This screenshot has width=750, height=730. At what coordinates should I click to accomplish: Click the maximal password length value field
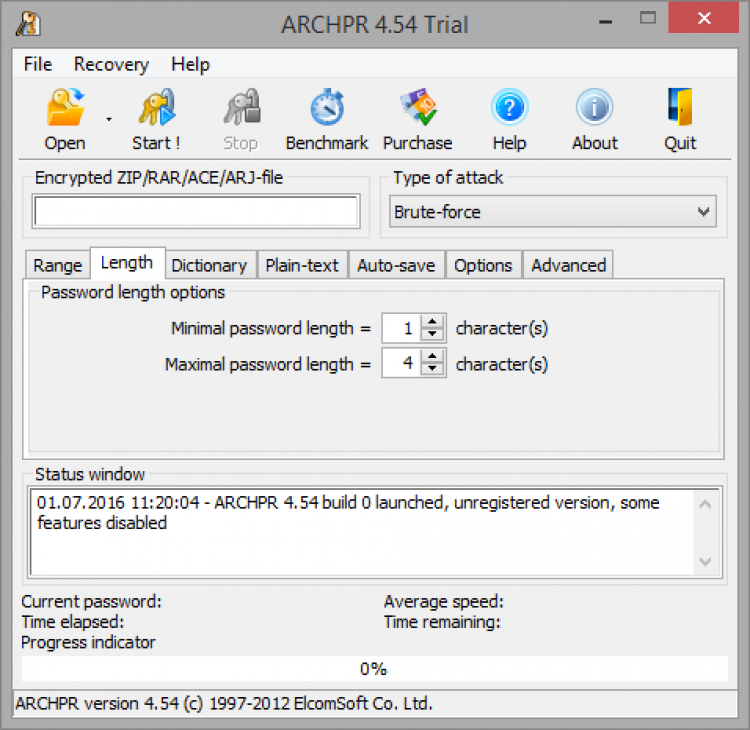(401, 363)
